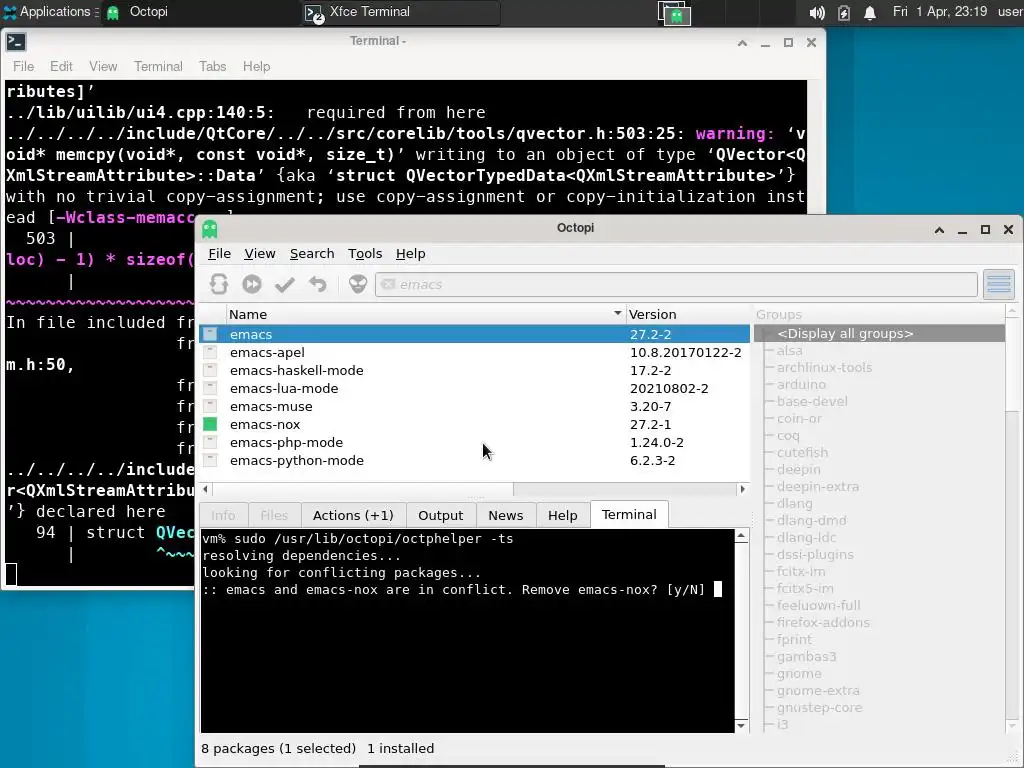Select the gnome-extra group
Viewport: 1024px width, 768px height.
(818, 690)
